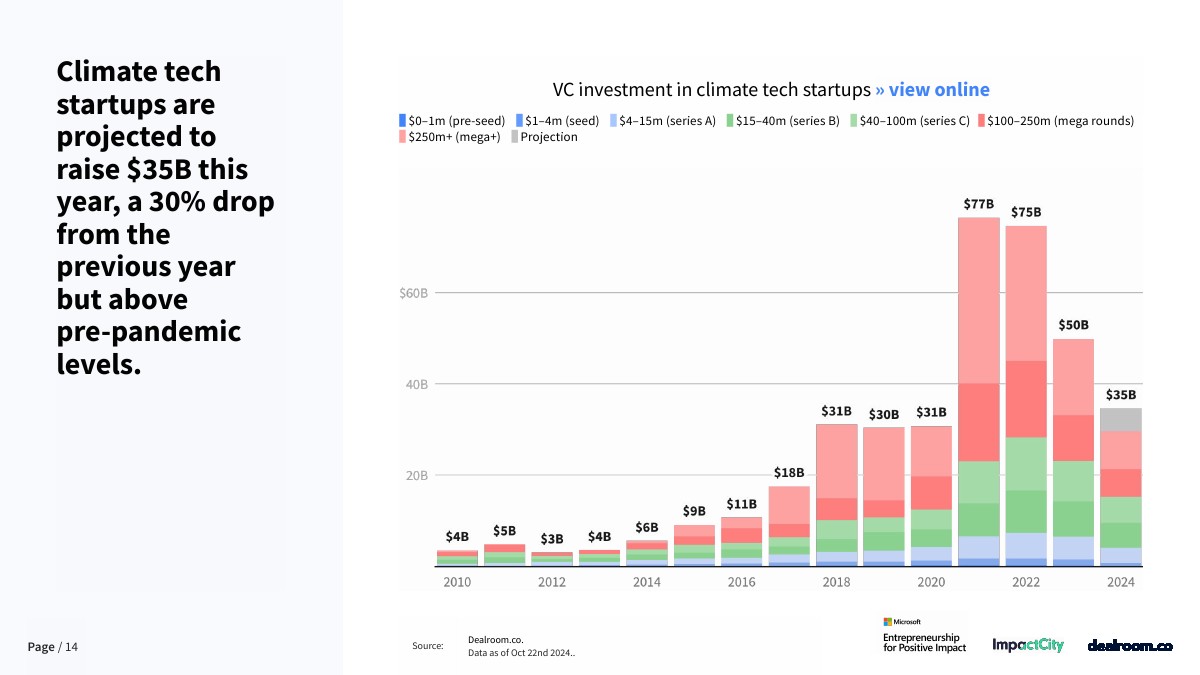
Task: Click the $250m+ (mega+) legend swatch
Action: 402,137
